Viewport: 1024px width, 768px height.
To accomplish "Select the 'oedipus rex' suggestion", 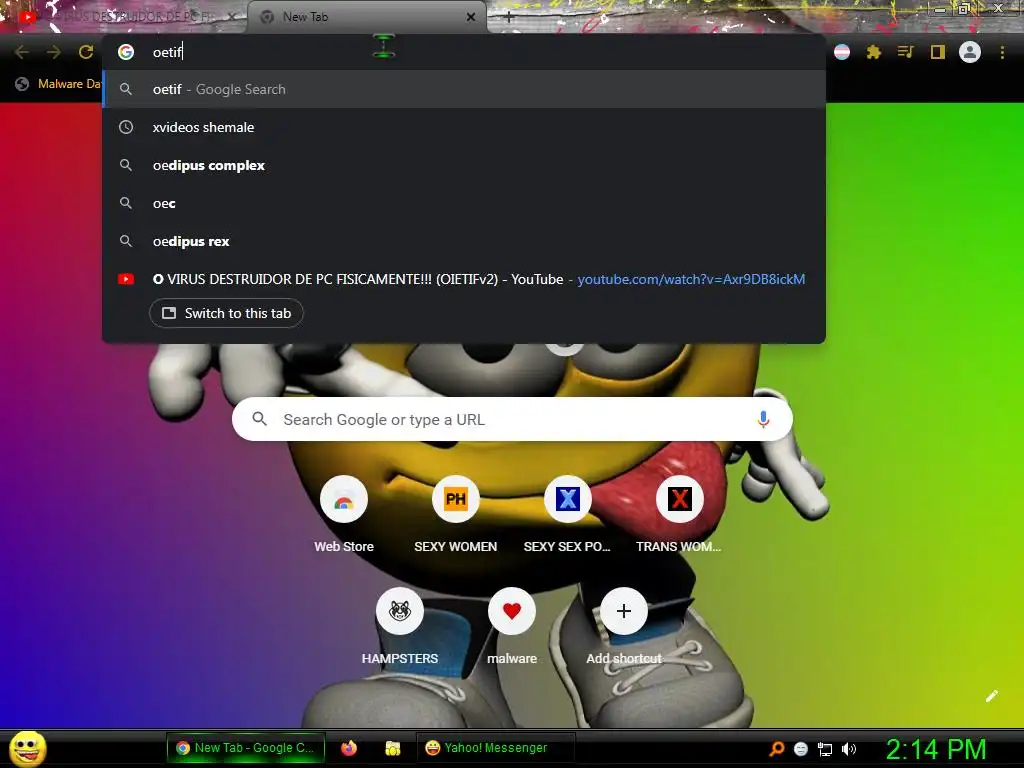I will pyautogui.click(x=464, y=241).
